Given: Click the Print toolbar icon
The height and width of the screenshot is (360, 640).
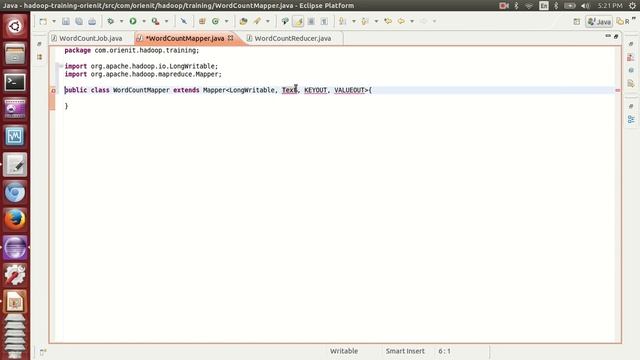Looking at the screenshot, I should [x=92, y=21].
